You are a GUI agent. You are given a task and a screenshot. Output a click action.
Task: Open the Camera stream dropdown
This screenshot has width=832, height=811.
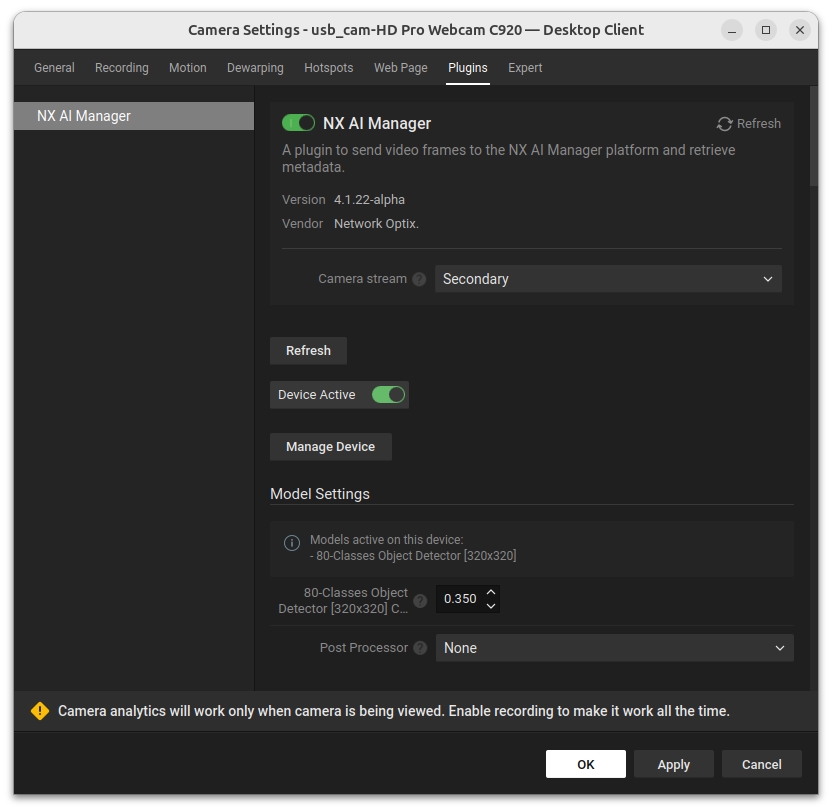(x=608, y=279)
